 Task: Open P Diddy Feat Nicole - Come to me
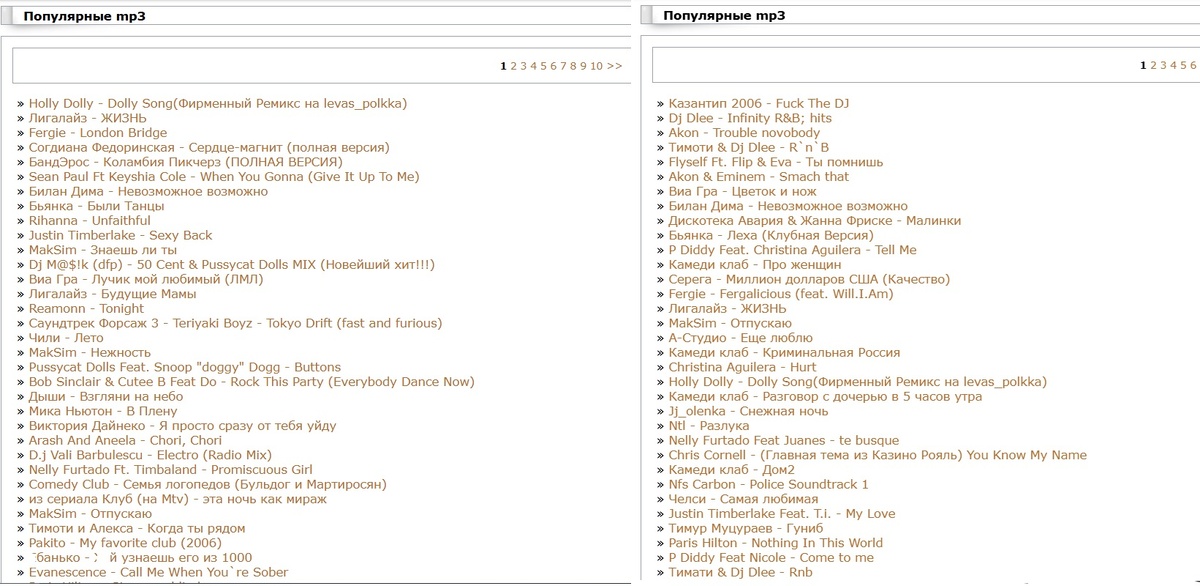(x=771, y=558)
